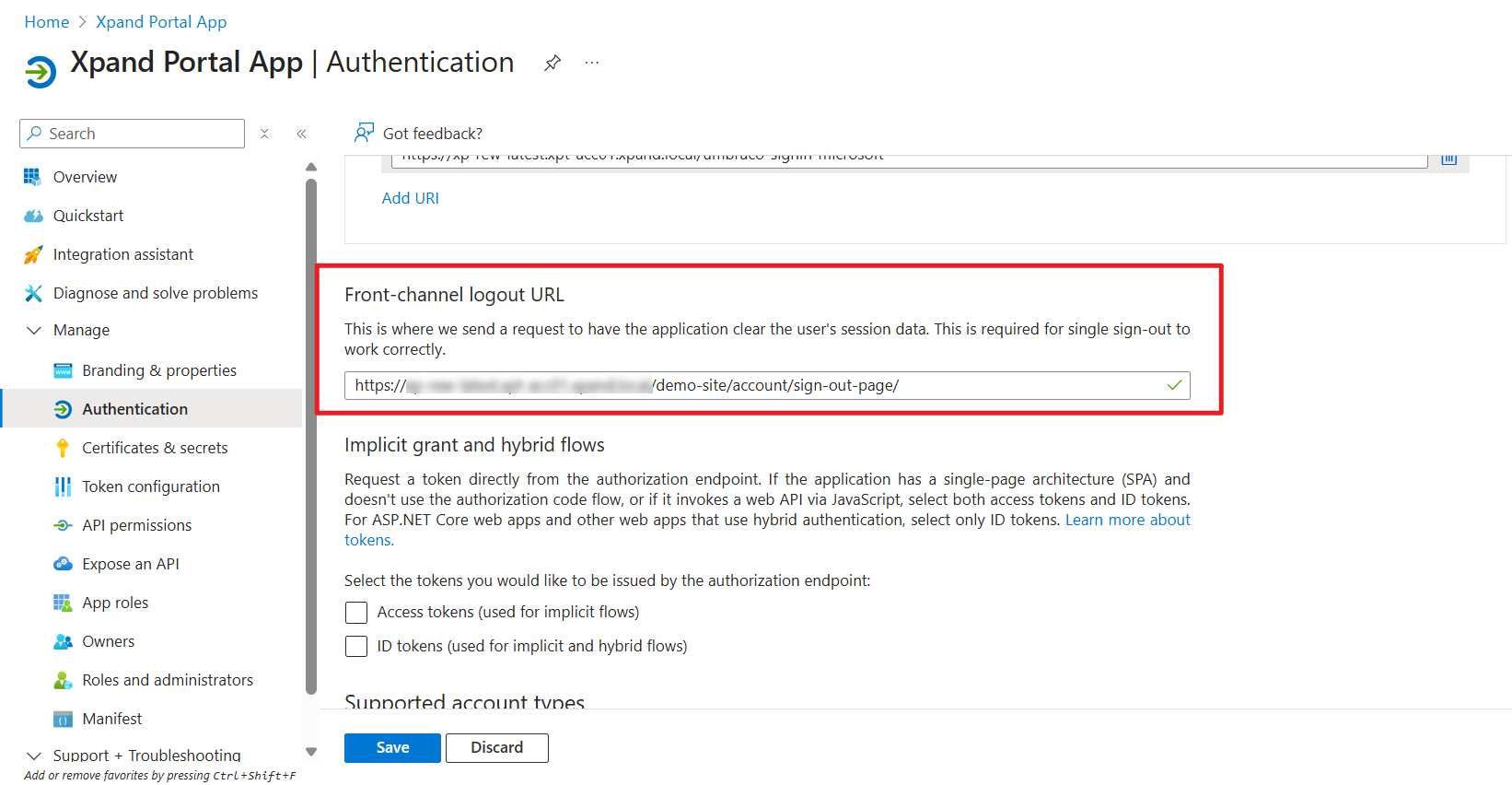This screenshot has height=785, width=1512.
Task: Enable Access tokens for implicit flows
Action: pyautogui.click(x=356, y=613)
